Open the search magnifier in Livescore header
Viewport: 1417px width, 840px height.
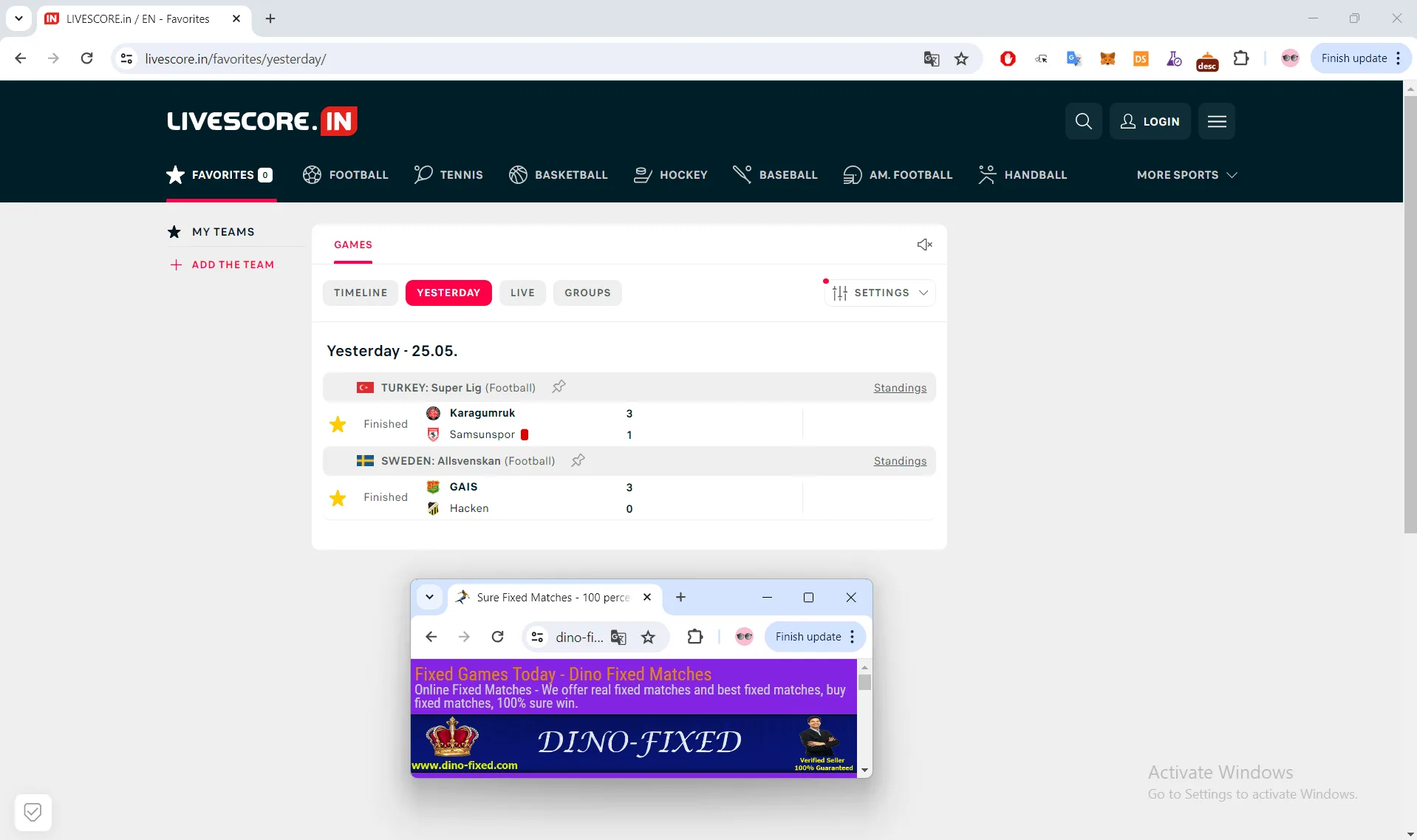pos(1083,121)
